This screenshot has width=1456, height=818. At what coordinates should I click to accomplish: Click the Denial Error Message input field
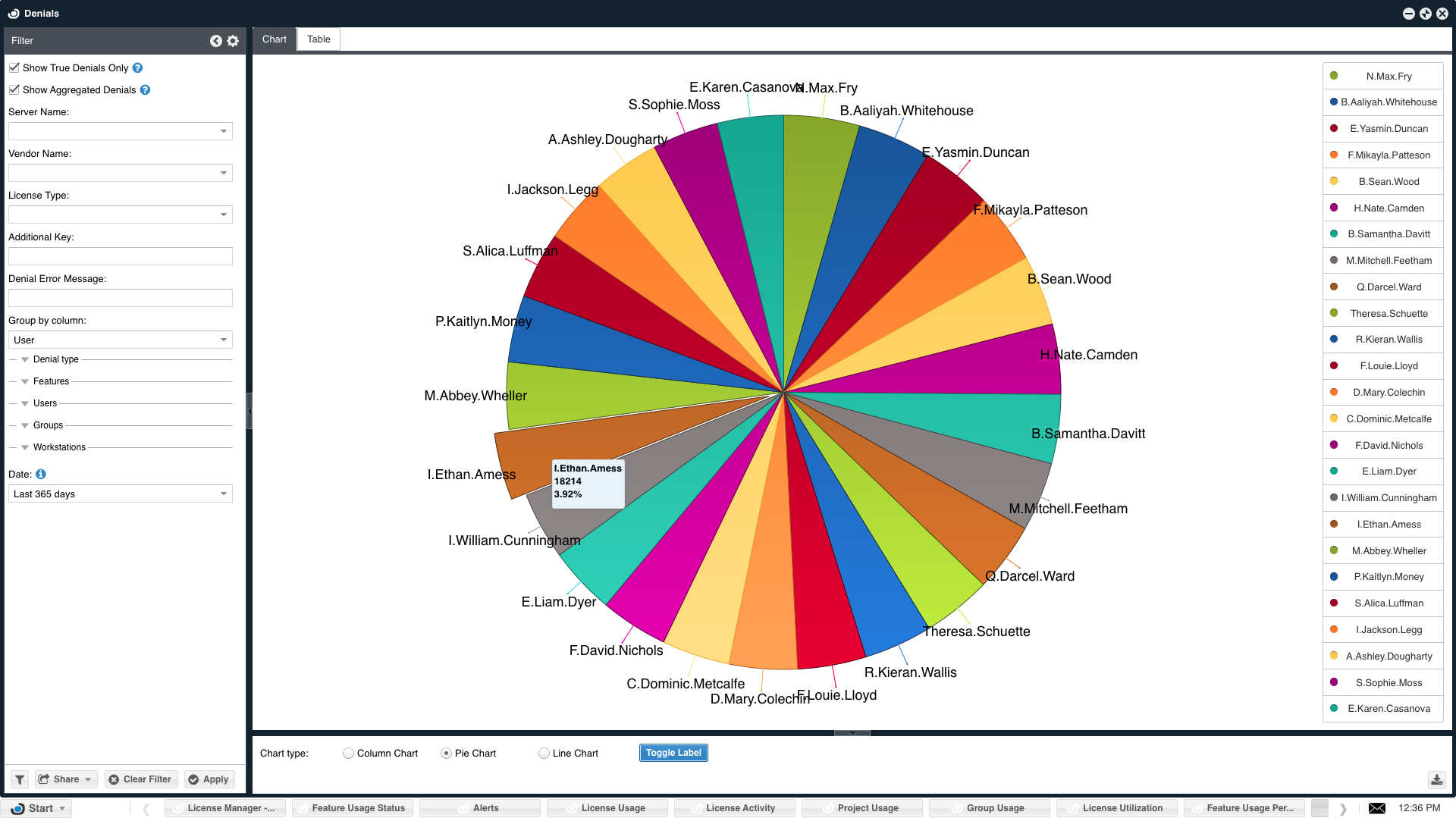pyautogui.click(x=120, y=299)
